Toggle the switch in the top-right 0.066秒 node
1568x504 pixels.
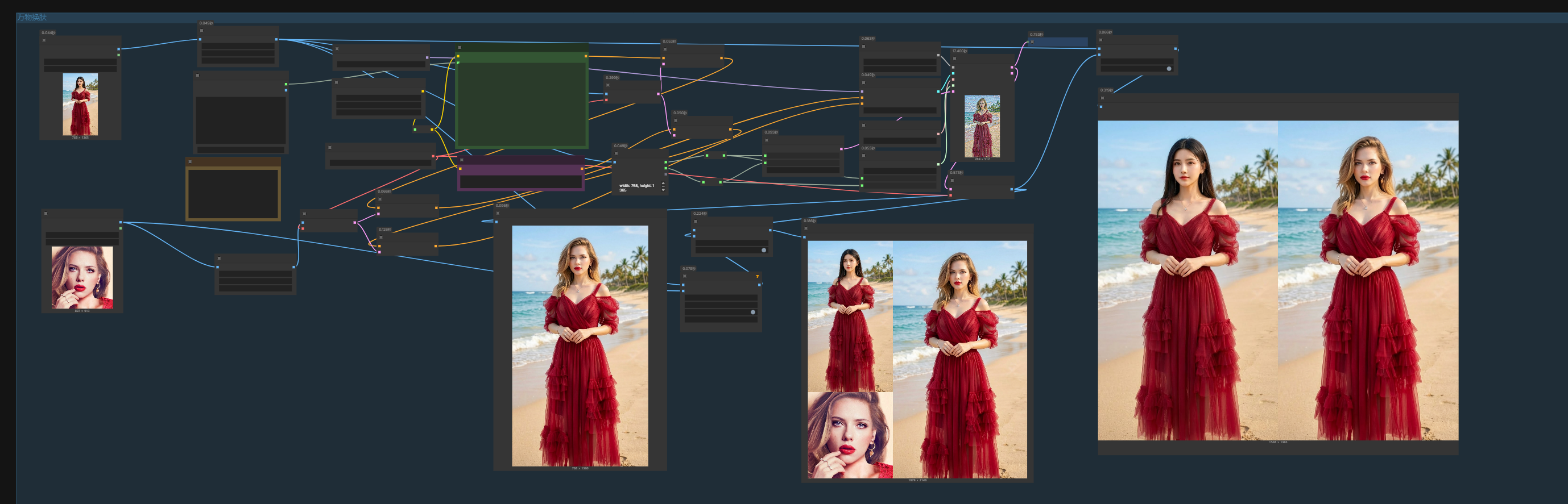point(1168,69)
